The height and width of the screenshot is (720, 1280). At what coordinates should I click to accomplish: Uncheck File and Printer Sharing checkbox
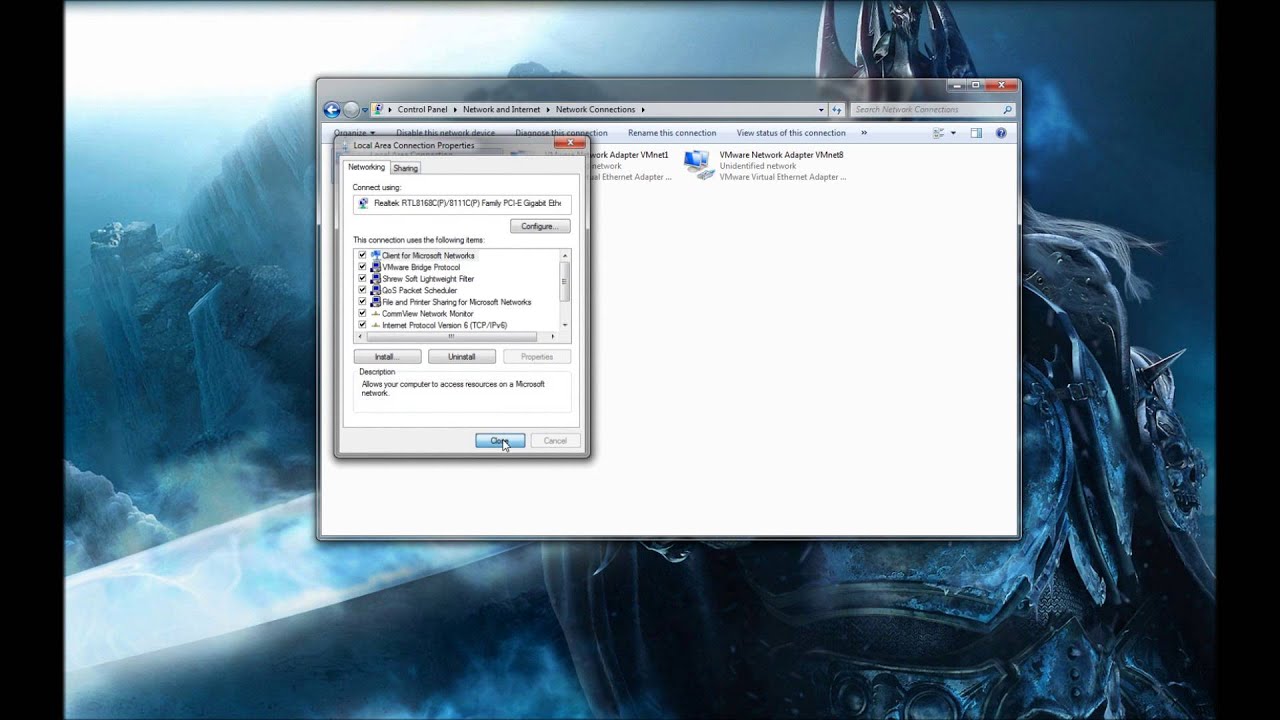tap(362, 302)
